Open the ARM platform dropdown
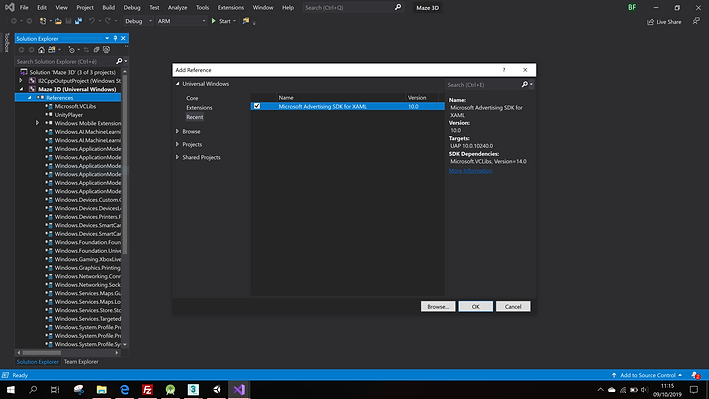 [181, 21]
